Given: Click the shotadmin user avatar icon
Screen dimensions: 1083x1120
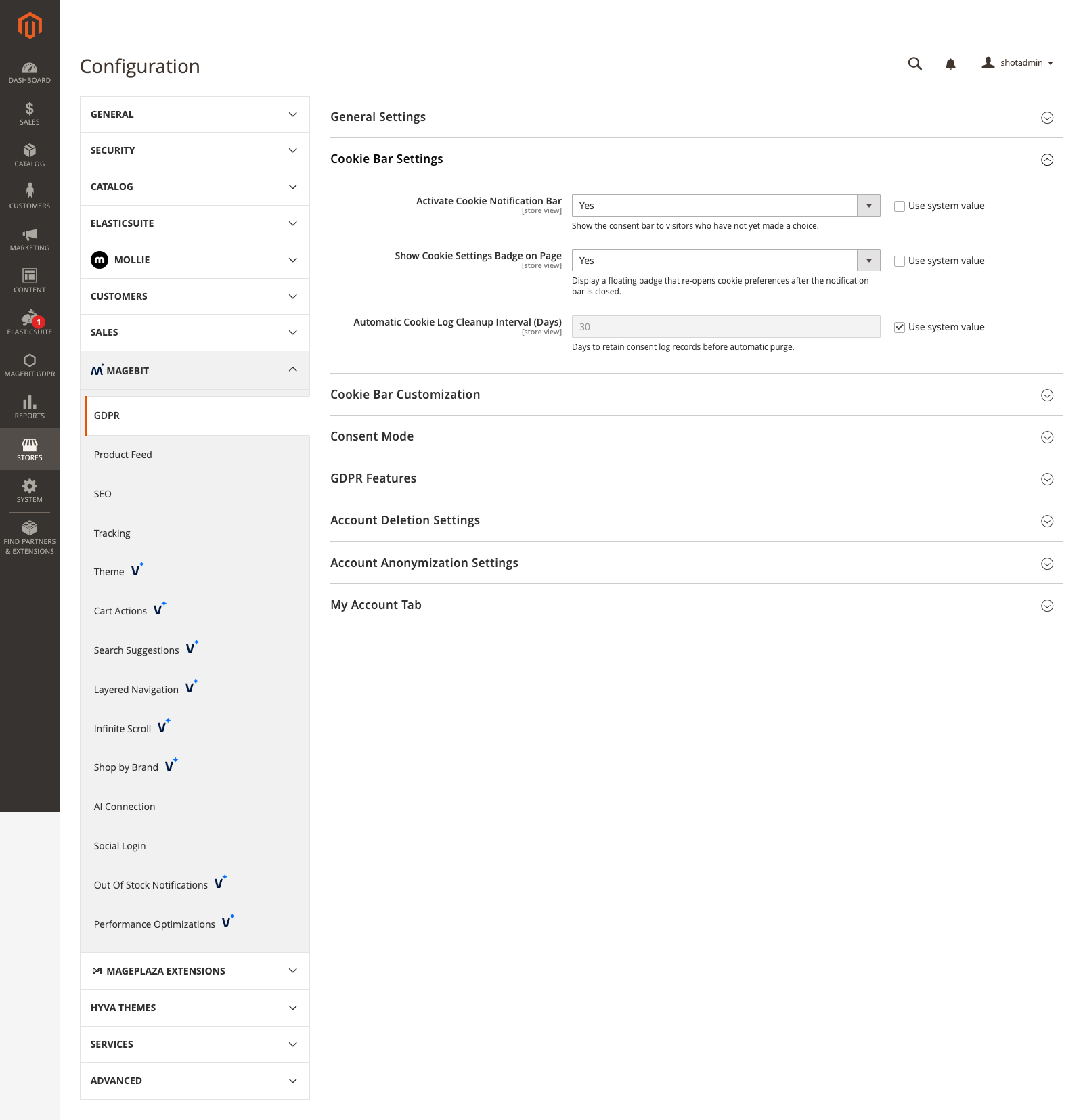Looking at the screenshot, I should (988, 63).
